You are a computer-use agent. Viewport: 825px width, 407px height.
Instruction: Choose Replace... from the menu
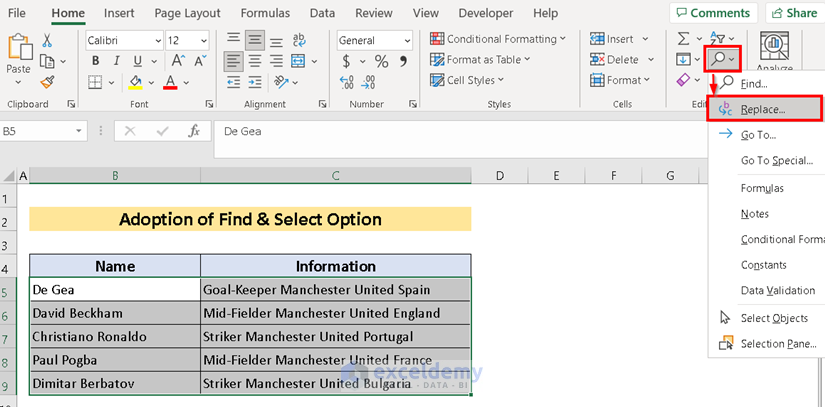point(763,109)
